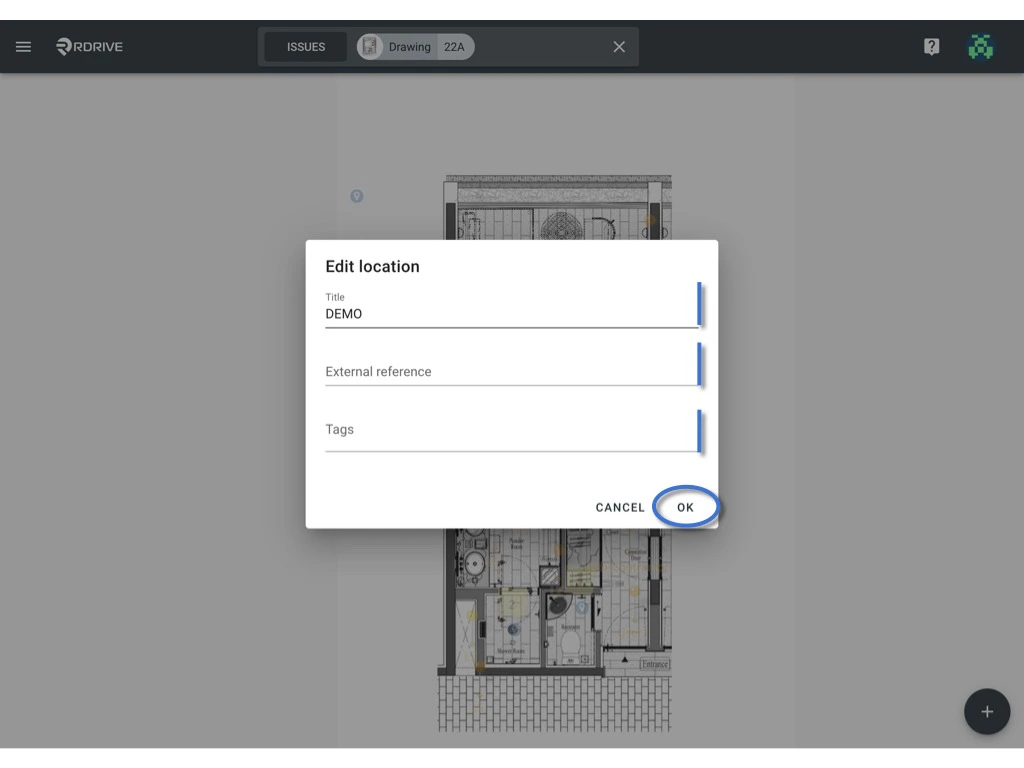Click OK to save the location
This screenshot has width=1024, height=768.
(686, 507)
